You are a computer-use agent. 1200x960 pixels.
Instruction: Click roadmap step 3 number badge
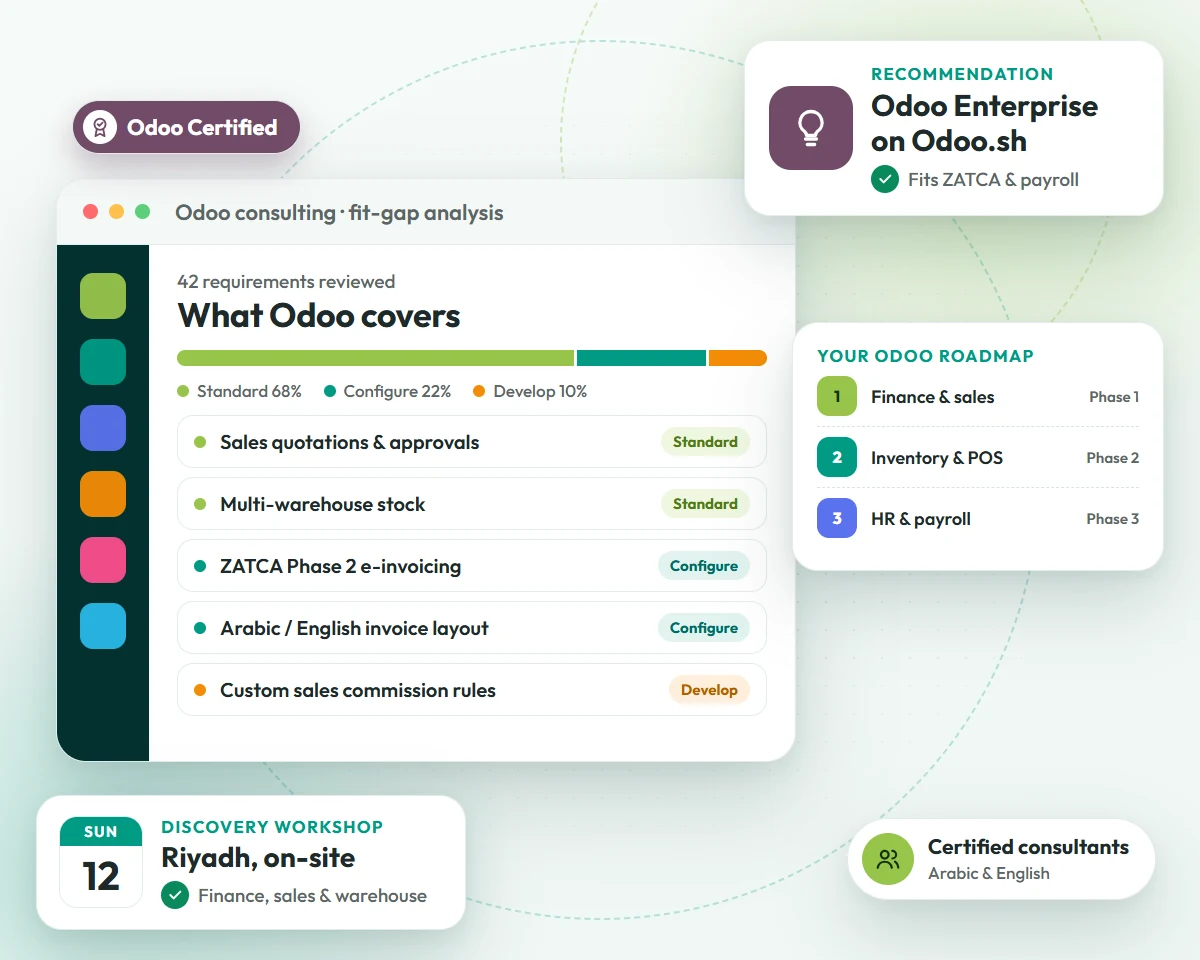point(837,518)
